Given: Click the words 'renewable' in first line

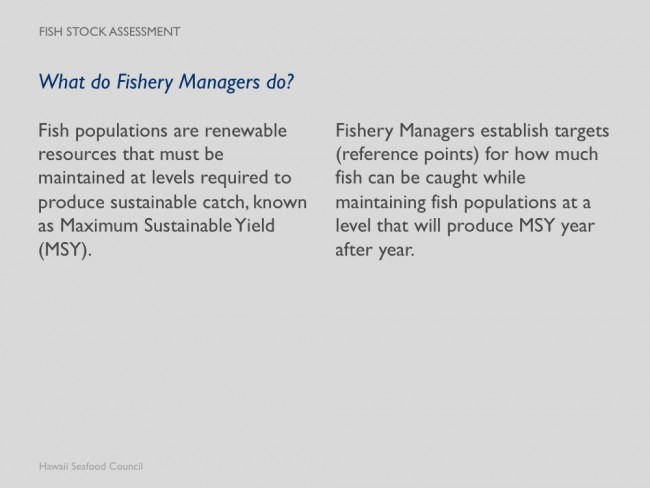Looking at the screenshot, I should pyautogui.click(x=245, y=131).
